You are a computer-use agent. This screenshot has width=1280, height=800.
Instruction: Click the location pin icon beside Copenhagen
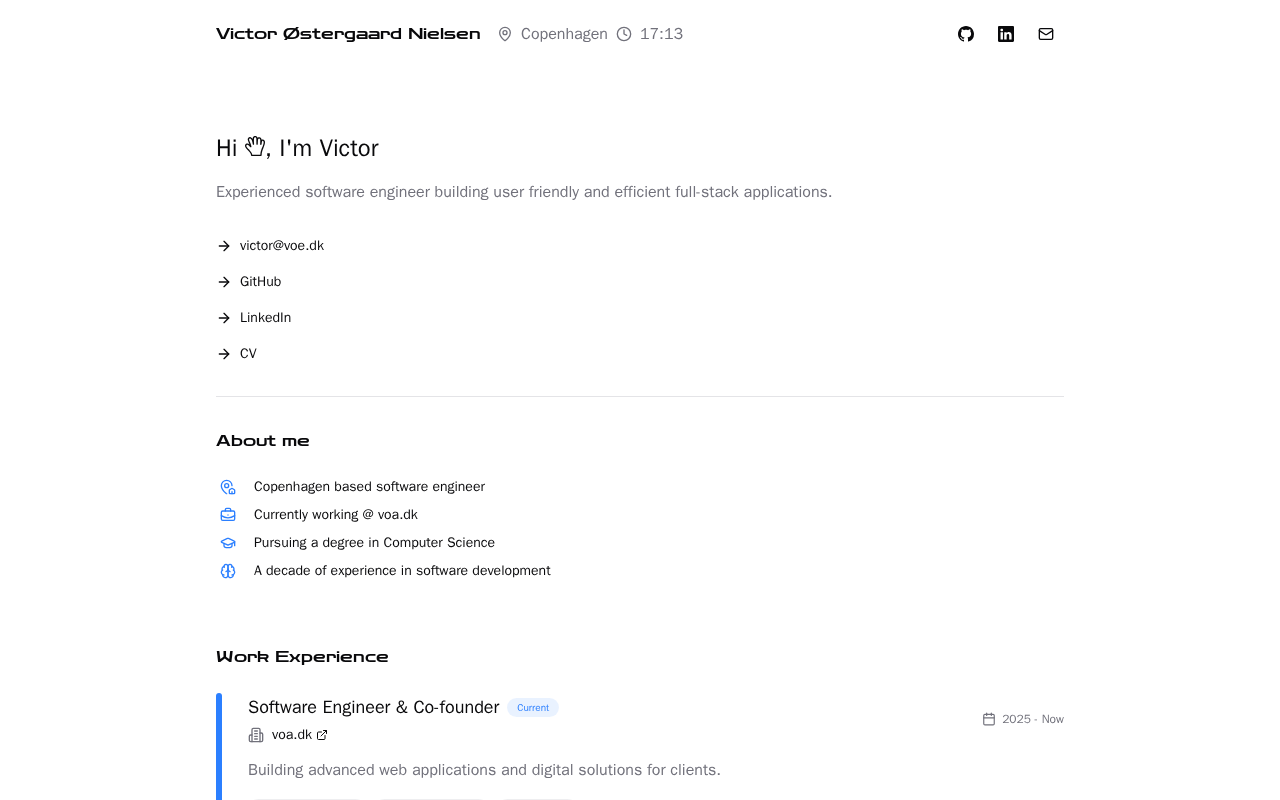[505, 34]
